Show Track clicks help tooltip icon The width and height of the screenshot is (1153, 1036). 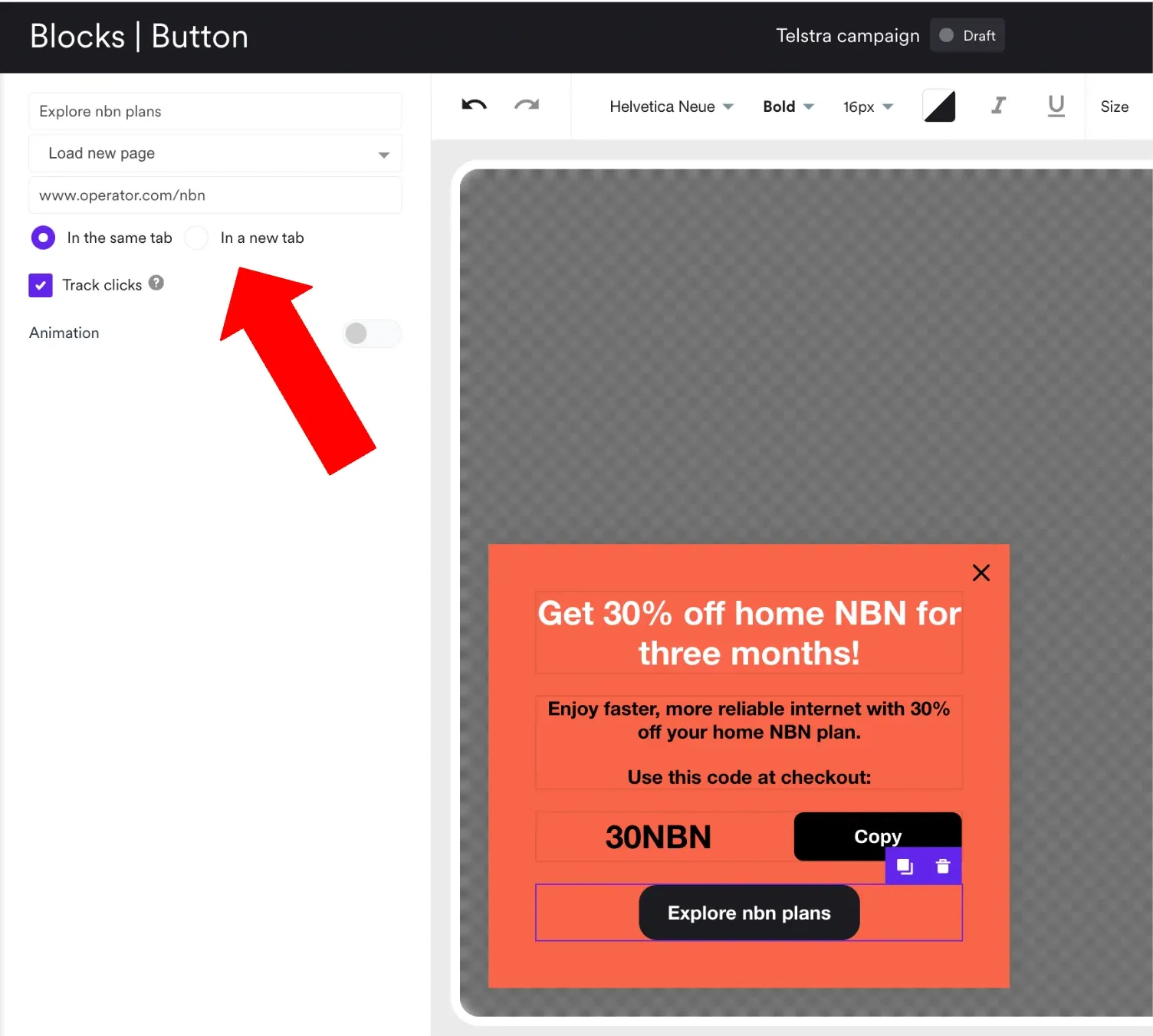tap(156, 283)
